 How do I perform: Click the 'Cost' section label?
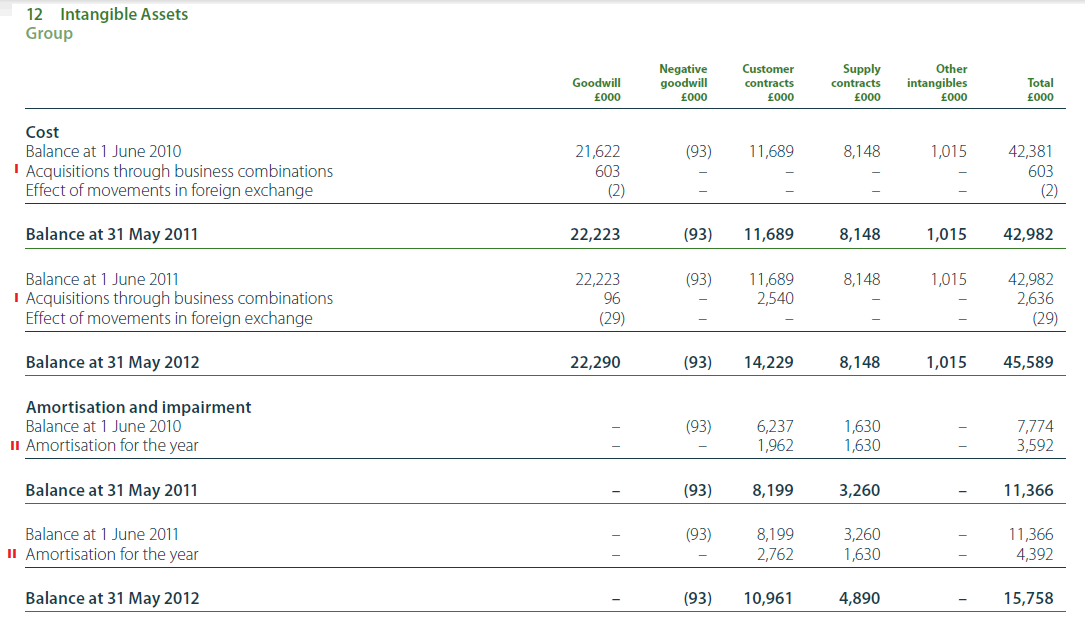[42, 132]
